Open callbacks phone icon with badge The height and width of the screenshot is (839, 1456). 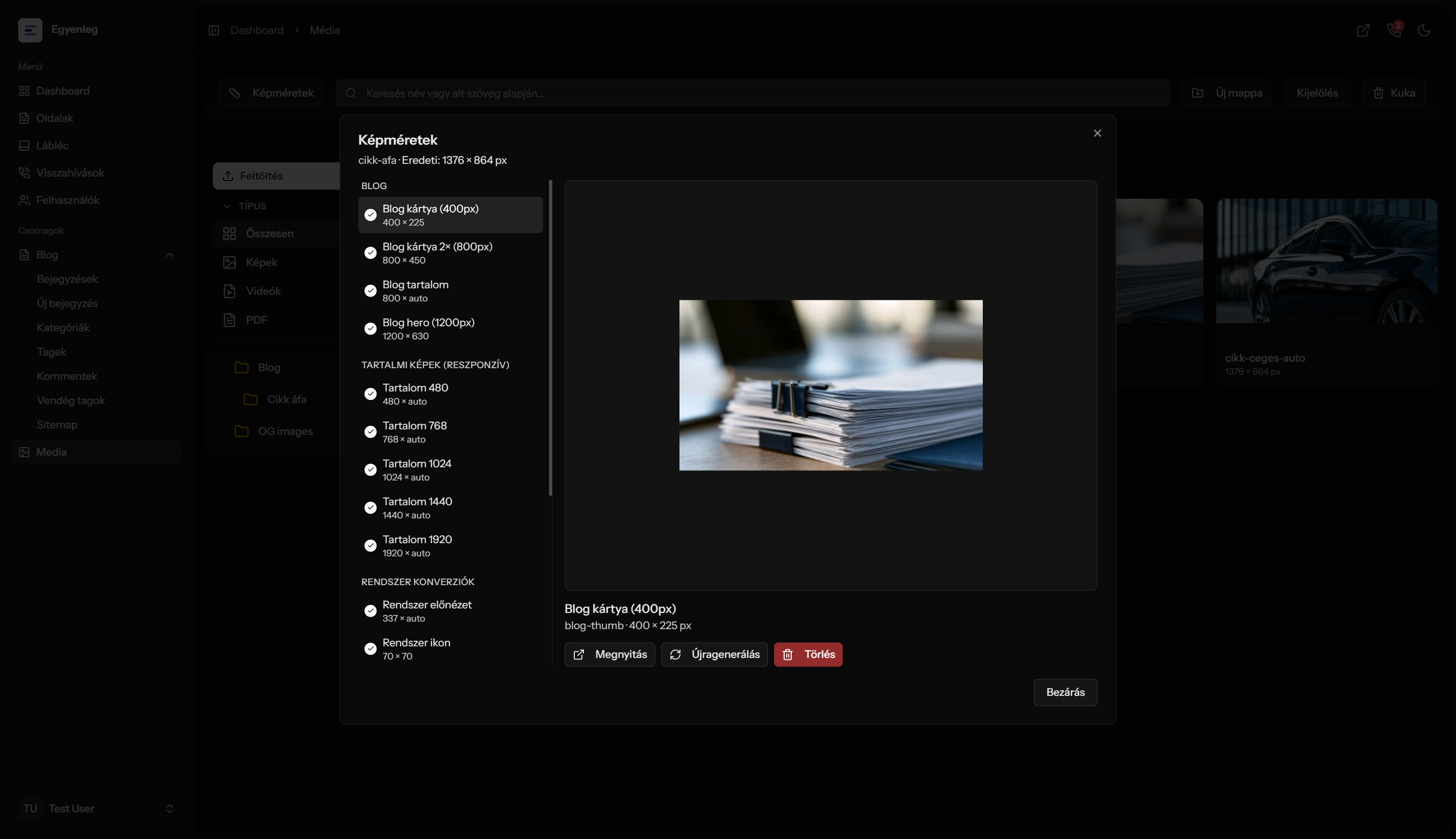(x=1394, y=29)
